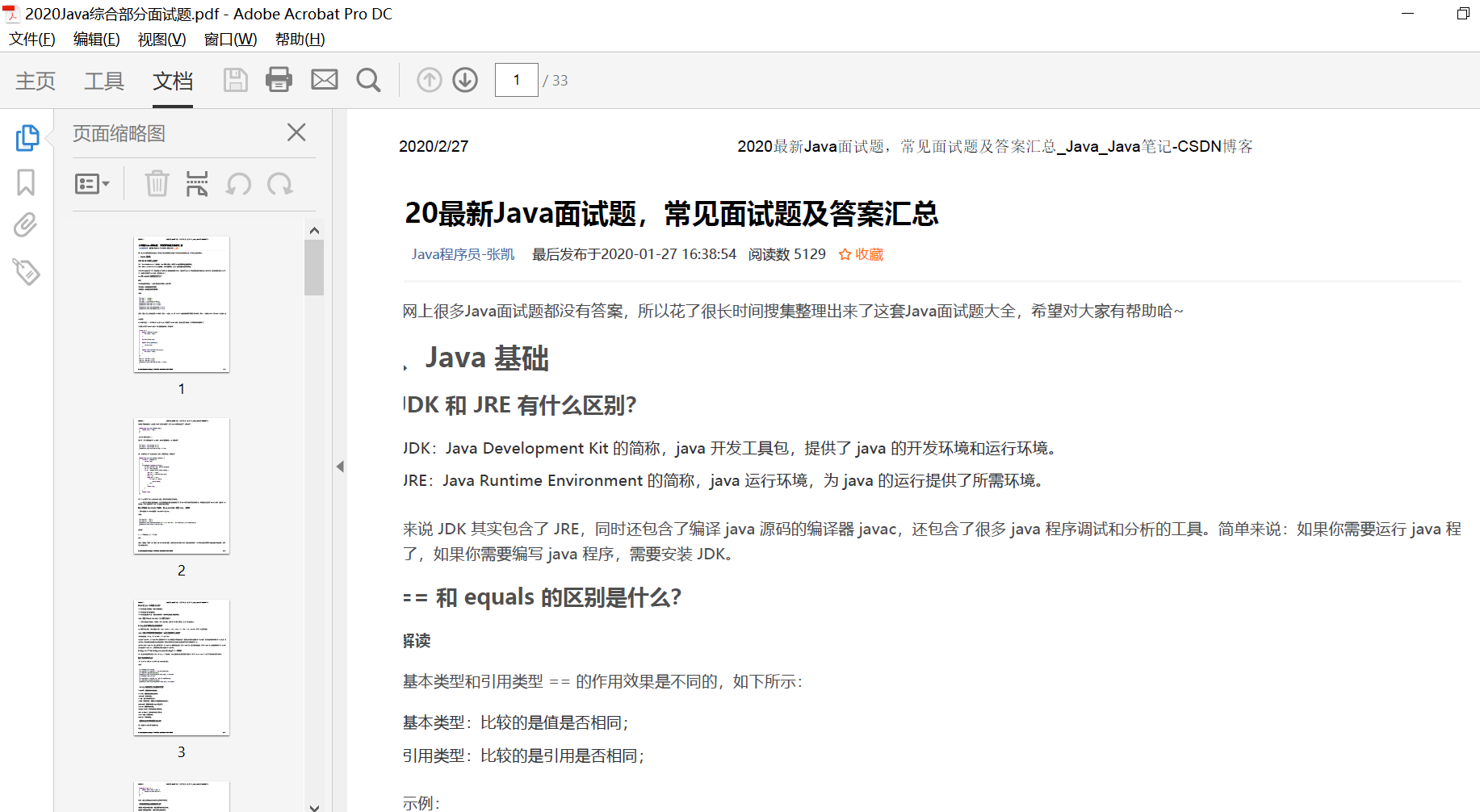
Task: Click thumbnail scrollbar up arrow
Action: (314, 230)
